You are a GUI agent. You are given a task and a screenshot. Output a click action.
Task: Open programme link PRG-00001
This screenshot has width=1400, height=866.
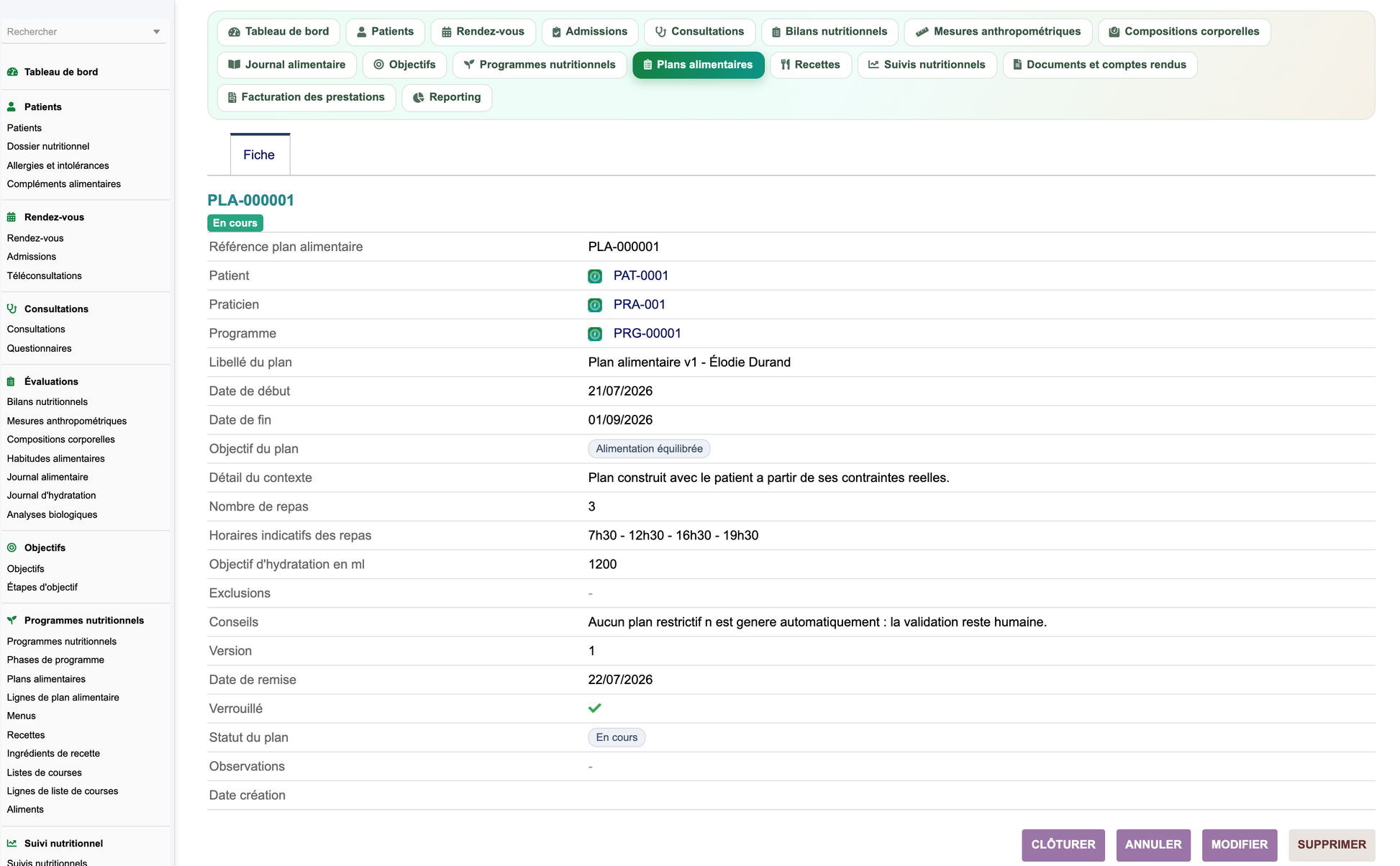[647, 333]
